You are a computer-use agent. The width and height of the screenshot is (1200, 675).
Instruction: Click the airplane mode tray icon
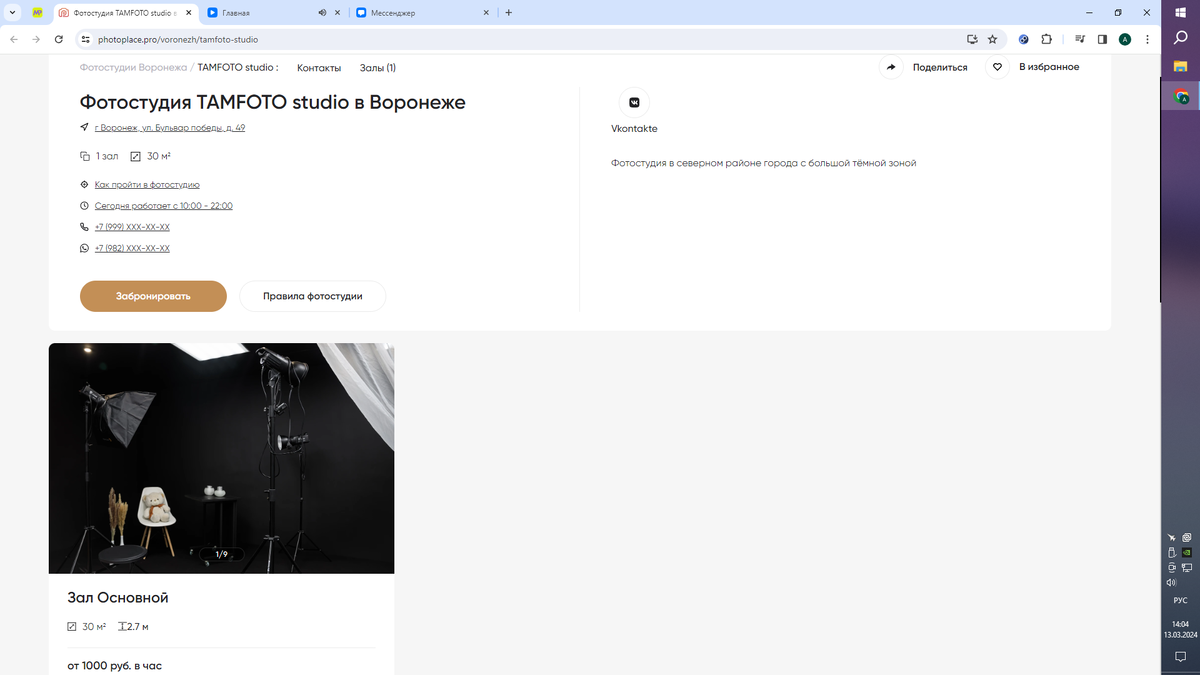[1171, 537]
